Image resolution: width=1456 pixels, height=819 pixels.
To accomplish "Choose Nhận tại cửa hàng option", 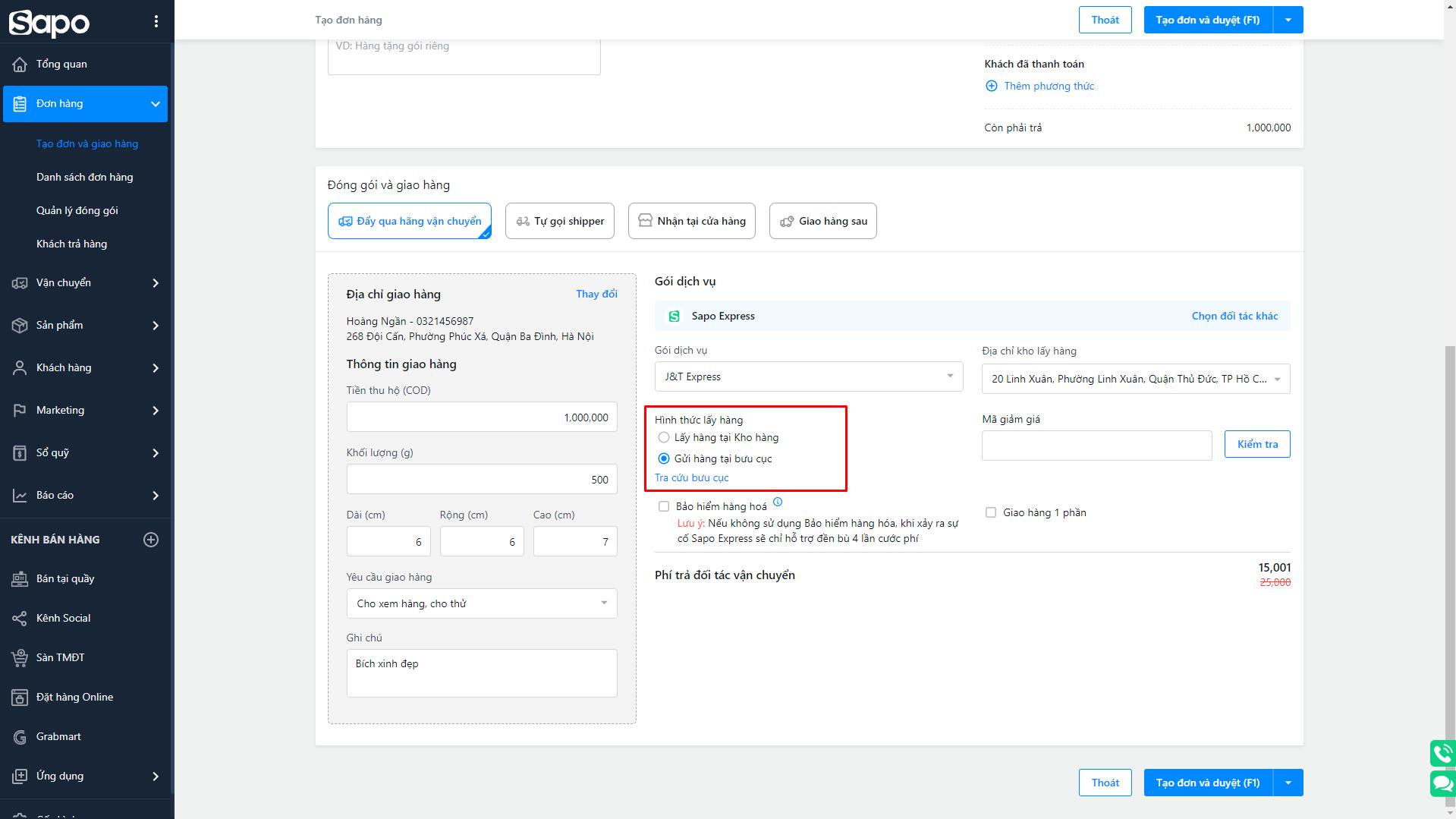I will (x=692, y=221).
